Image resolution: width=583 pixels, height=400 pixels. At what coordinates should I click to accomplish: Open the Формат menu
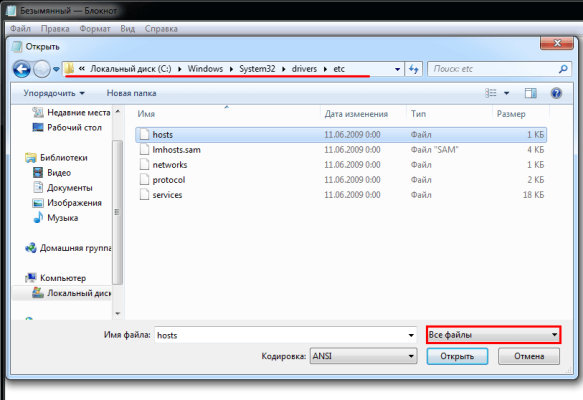pyautogui.click(x=95, y=29)
